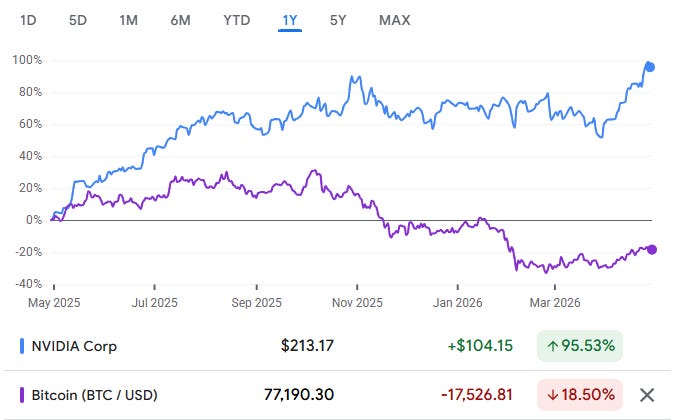This screenshot has height=420, width=684.
Task: Click the Nov 2025 axis marker
Action: (x=357, y=302)
